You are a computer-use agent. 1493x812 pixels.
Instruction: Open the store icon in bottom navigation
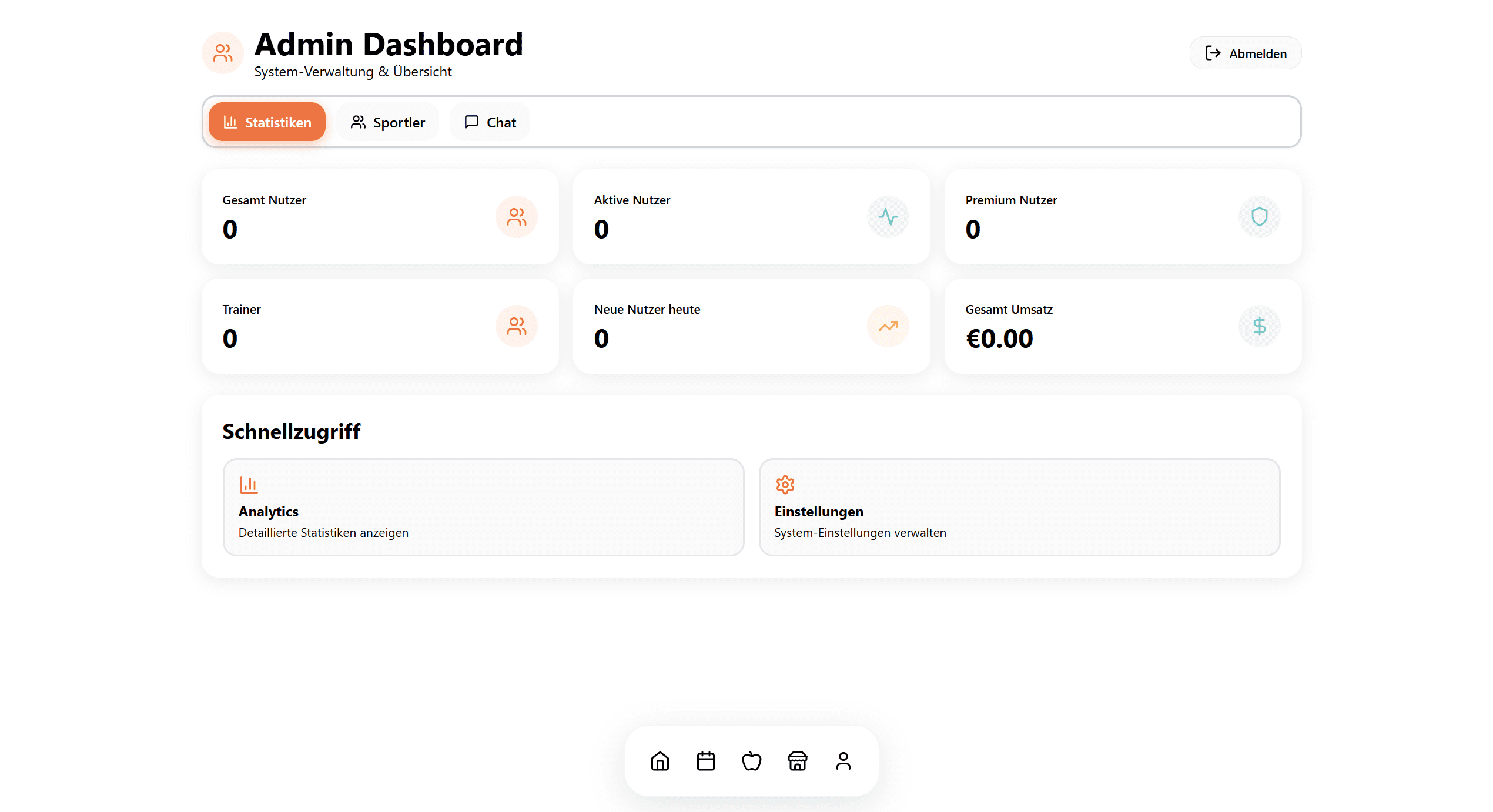(x=797, y=761)
